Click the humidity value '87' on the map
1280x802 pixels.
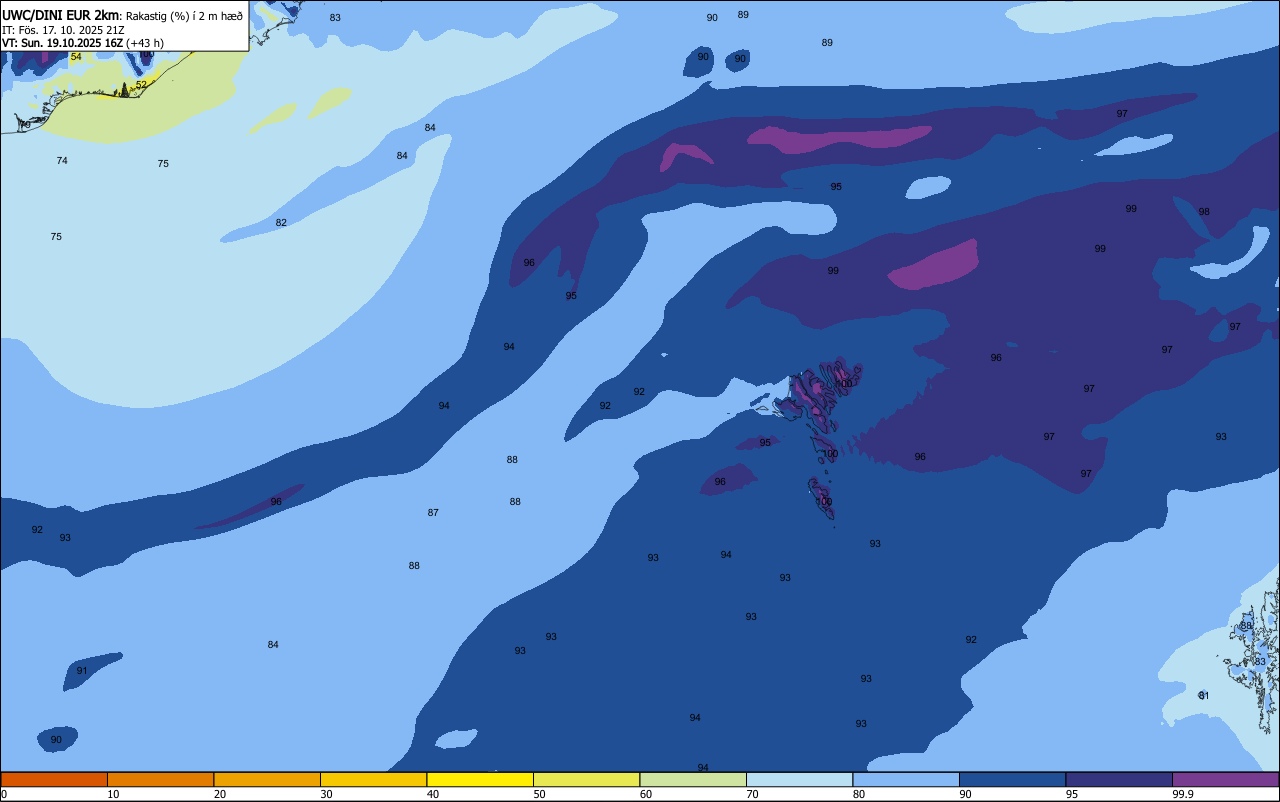(433, 512)
